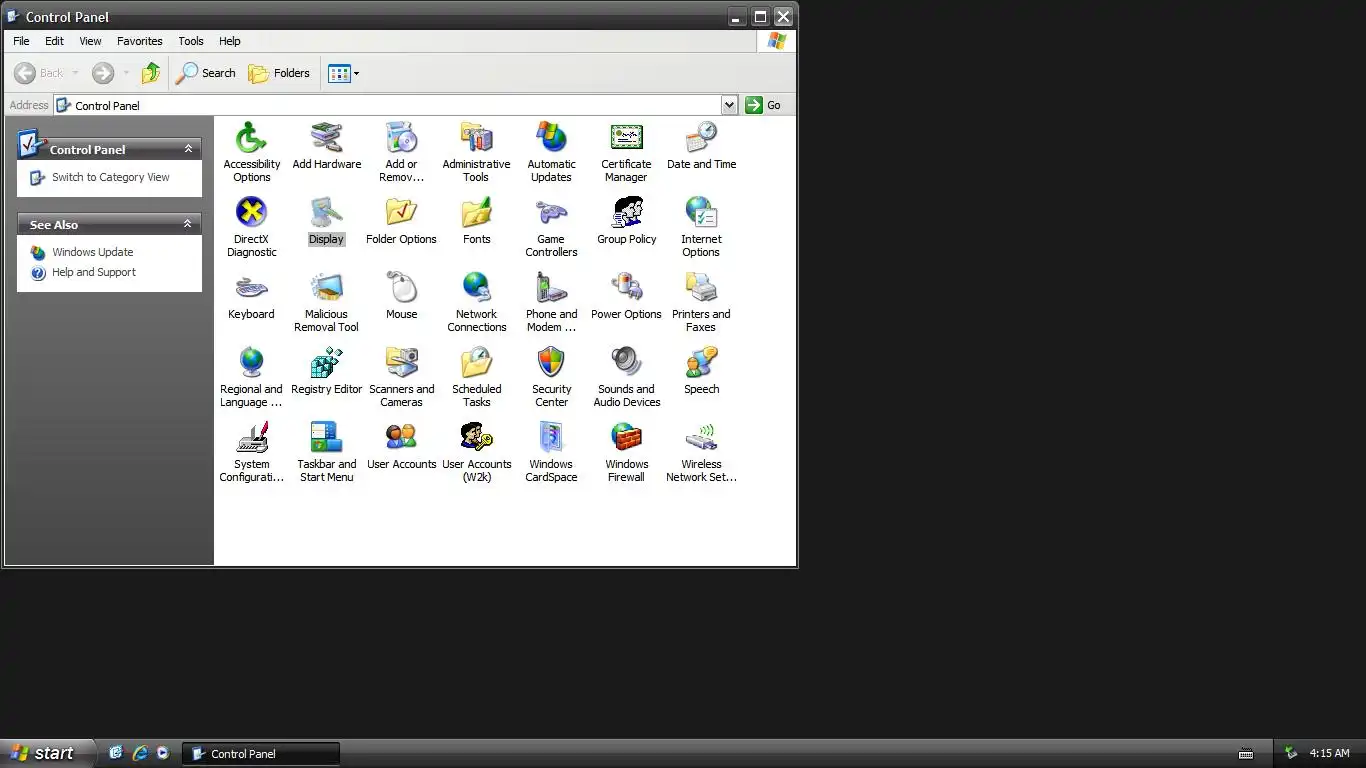The height and width of the screenshot is (768, 1366).
Task: Open the View menu
Action: 90,41
